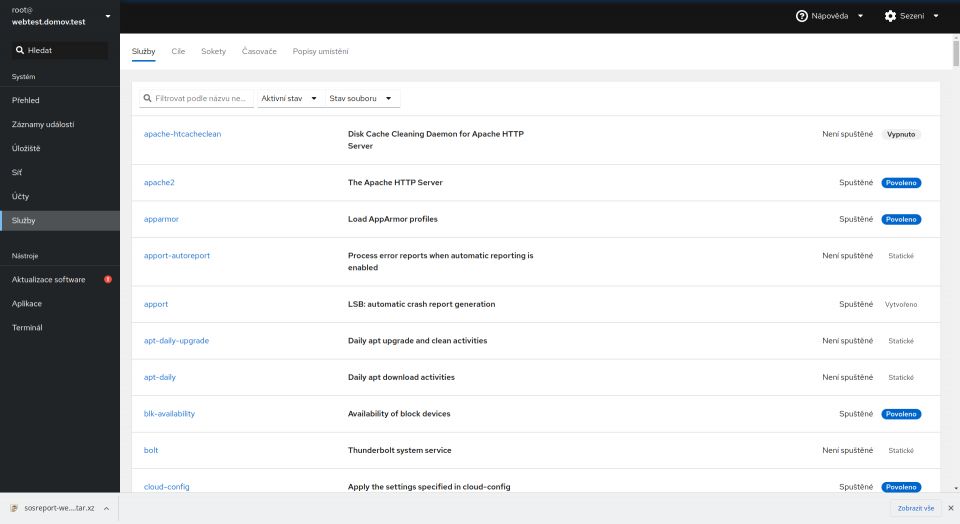Switch to the Popisy umístění tab
This screenshot has height=524, width=960.
[x=320, y=51]
